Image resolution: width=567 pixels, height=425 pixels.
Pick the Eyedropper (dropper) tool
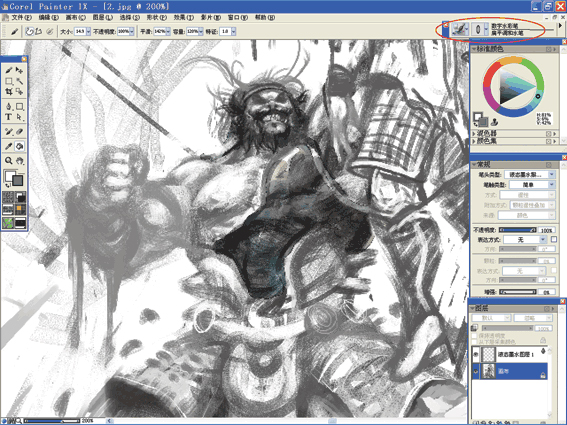click(9, 146)
